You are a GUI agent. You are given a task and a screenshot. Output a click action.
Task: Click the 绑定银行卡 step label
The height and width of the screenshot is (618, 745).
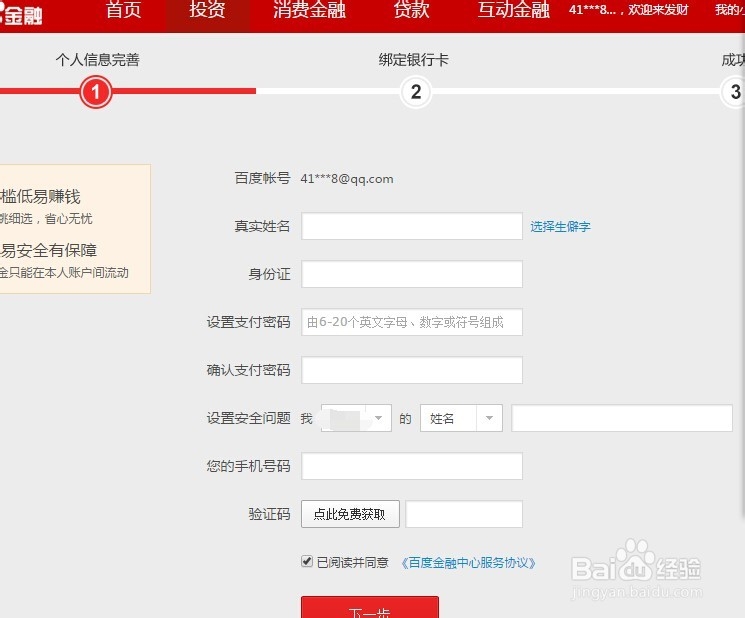pyautogui.click(x=414, y=60)
